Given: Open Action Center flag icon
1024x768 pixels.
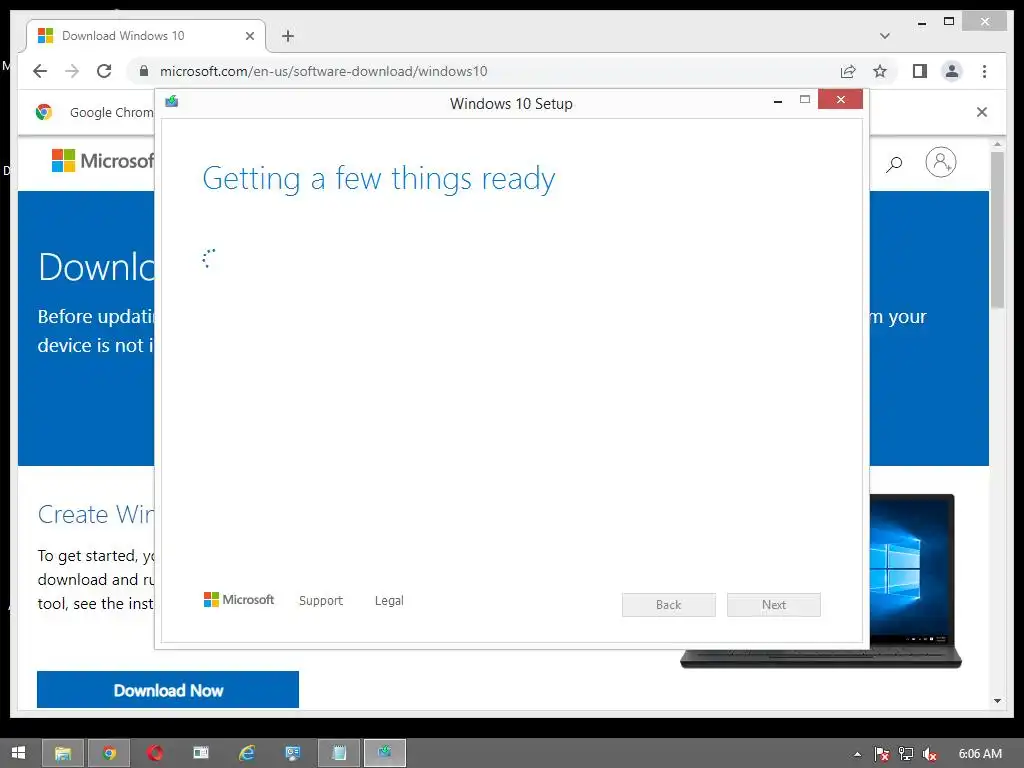Looking at the screenshot, I should pyautogui.click(x=881, y=754).
